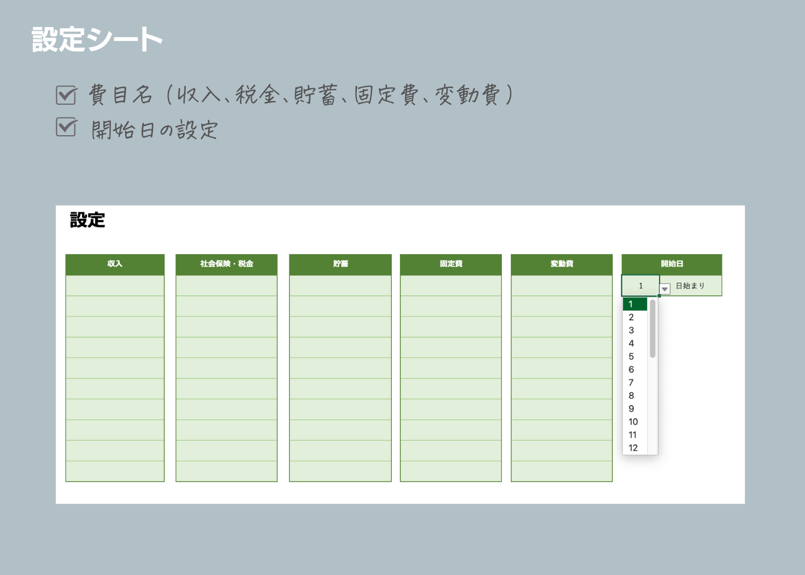Click the start day cell showing 1
This screenshot has height=575, width=805.
pyautogui.click(x=640, y=286)
